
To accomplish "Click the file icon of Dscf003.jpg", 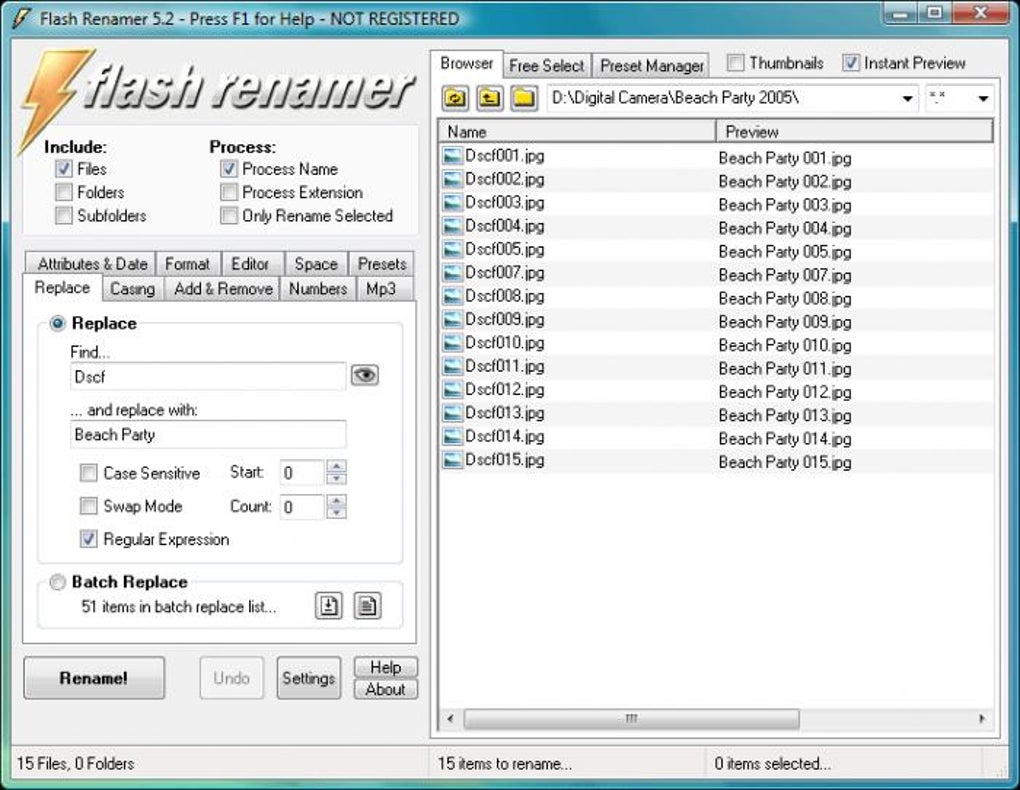I will [x=451, y=202].
